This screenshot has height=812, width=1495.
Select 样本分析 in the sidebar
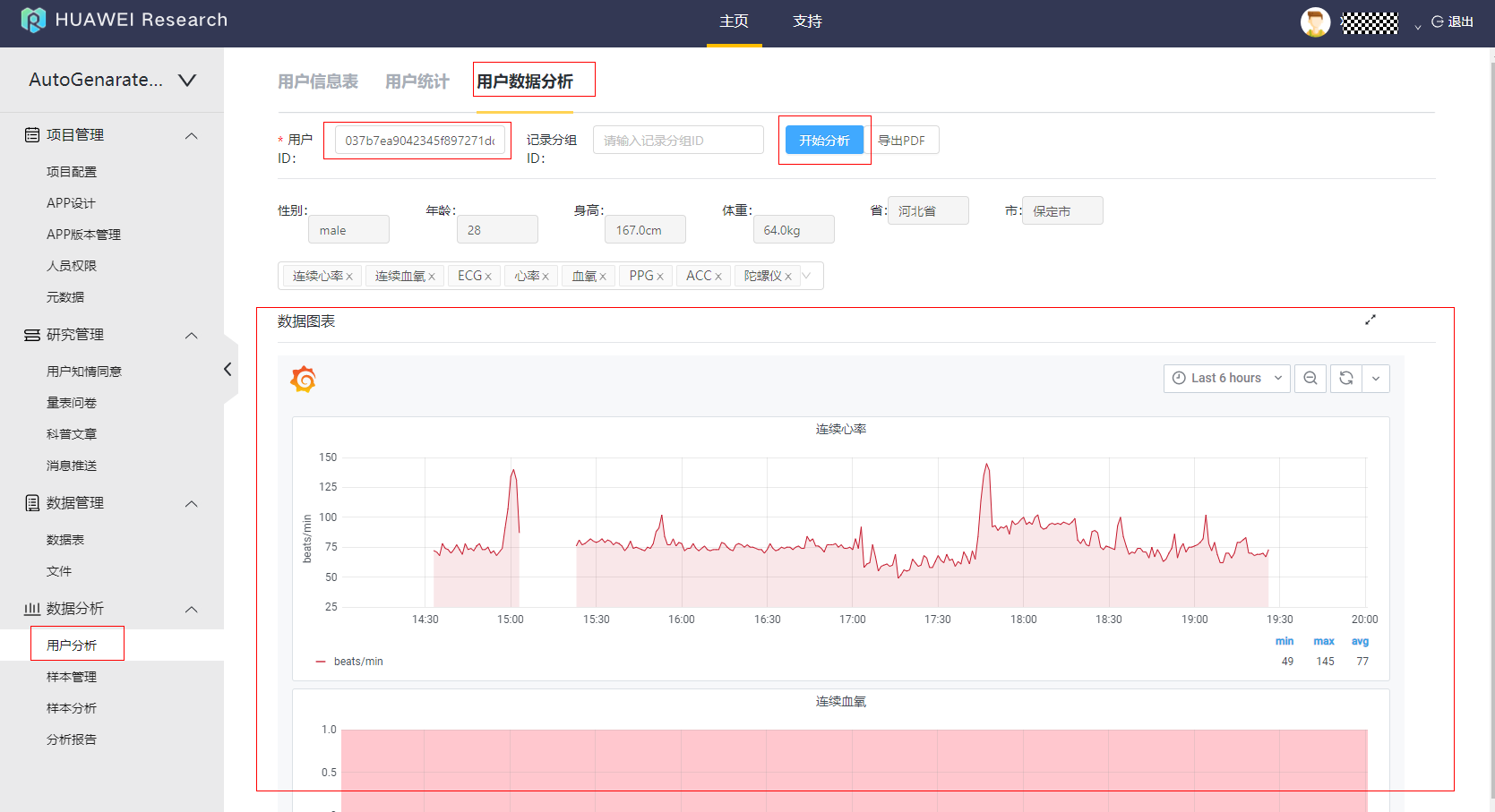click(x=72, y=708)
